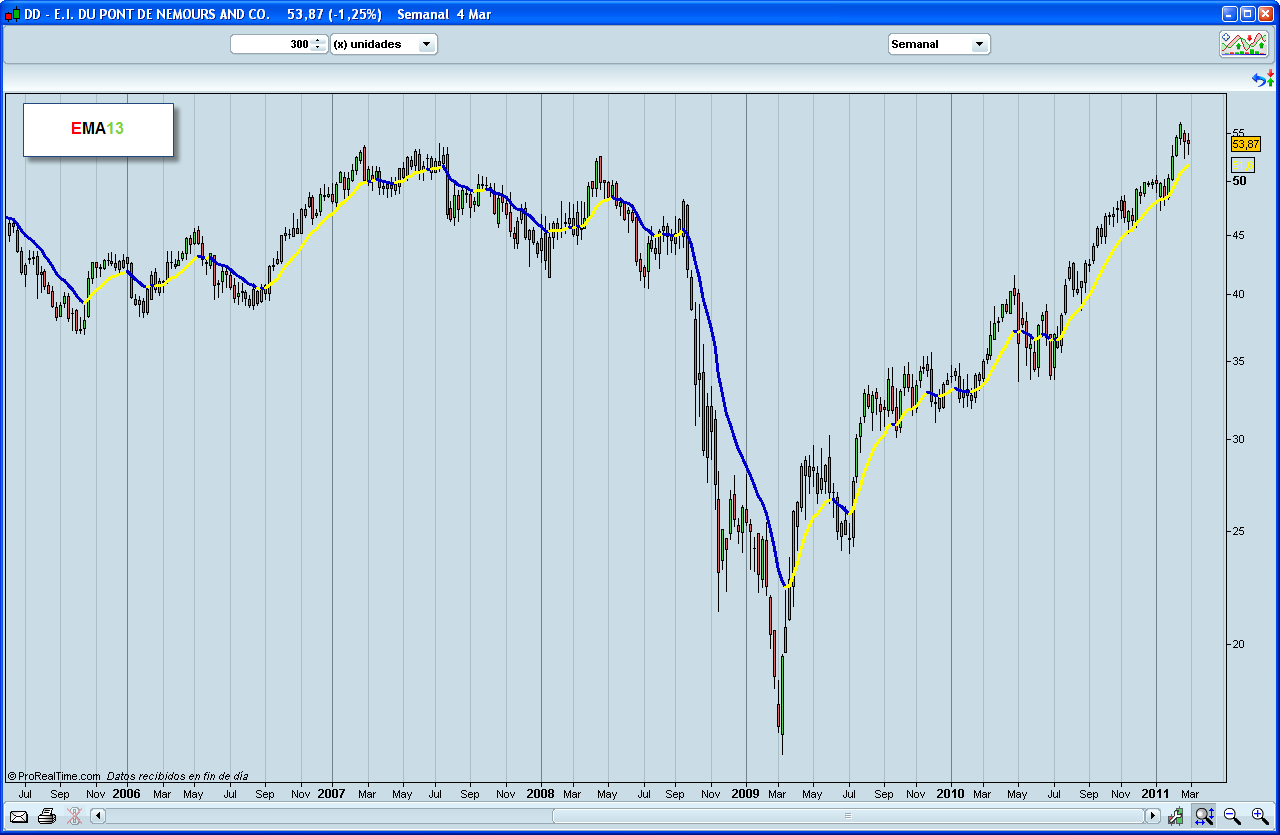
Task: Click the yellow 53,87 price marker
Action: [1245, 146]
